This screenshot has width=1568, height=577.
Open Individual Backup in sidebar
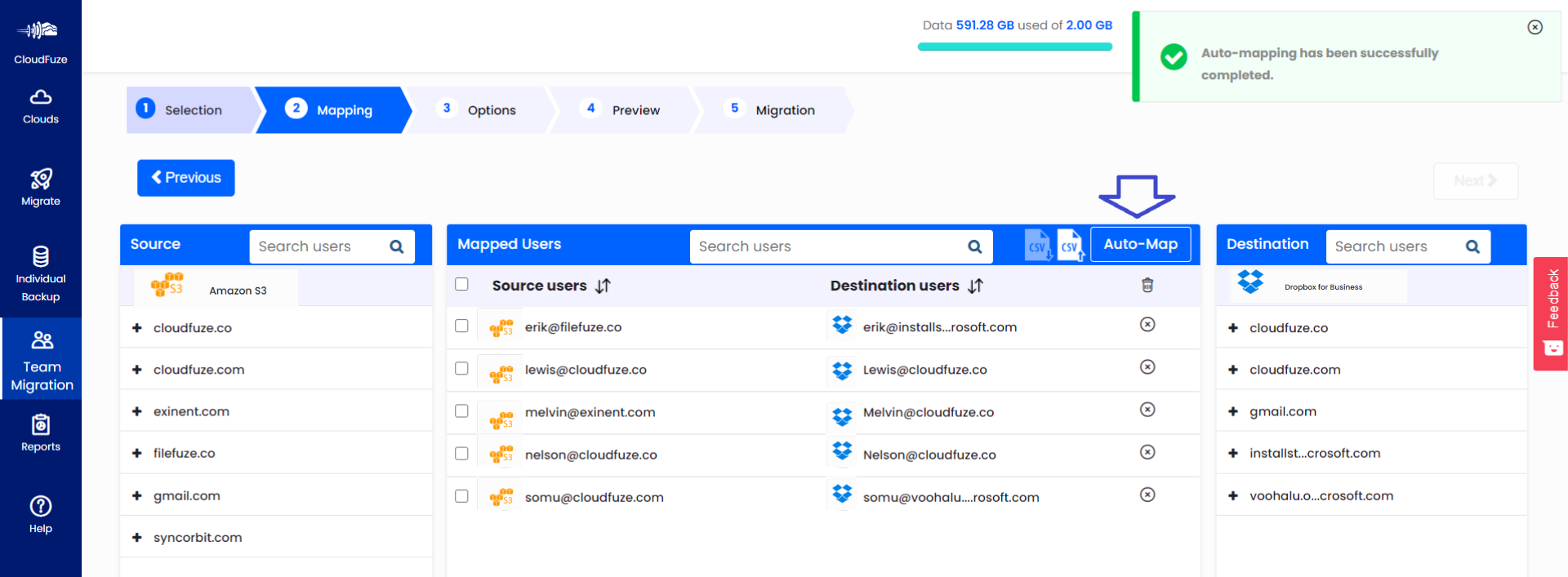click(41, 274)
